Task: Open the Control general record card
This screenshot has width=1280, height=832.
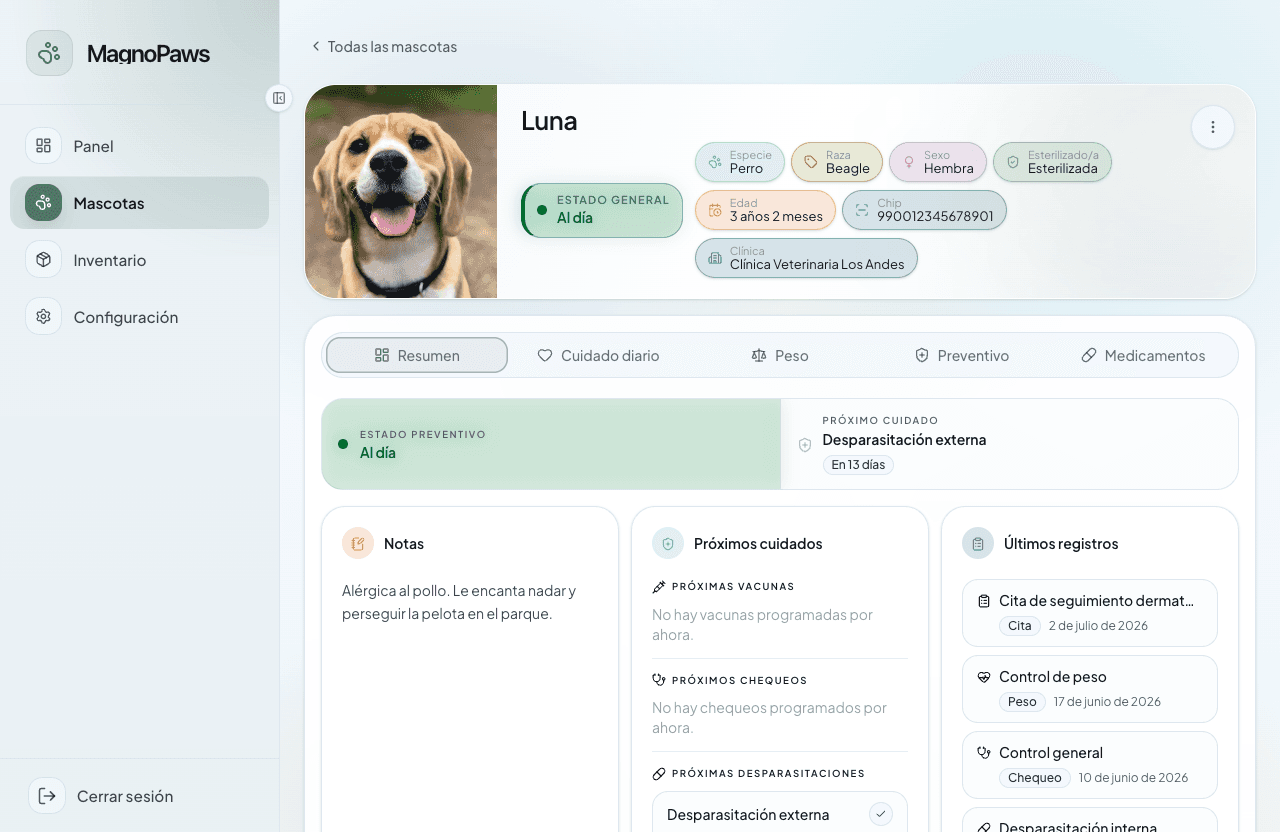Action: click(x=1090, y=765)
